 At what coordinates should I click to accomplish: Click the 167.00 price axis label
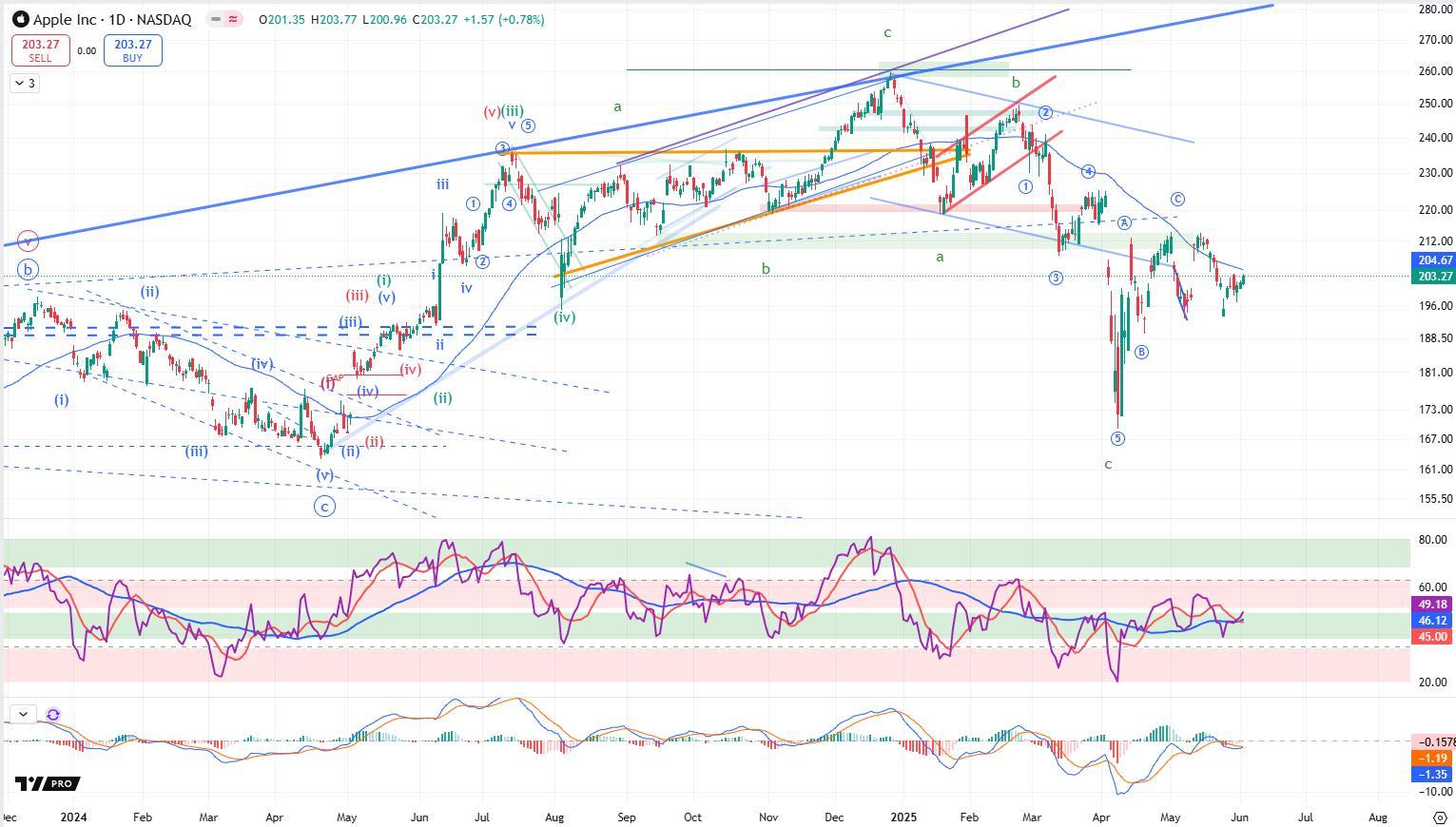1434,438
